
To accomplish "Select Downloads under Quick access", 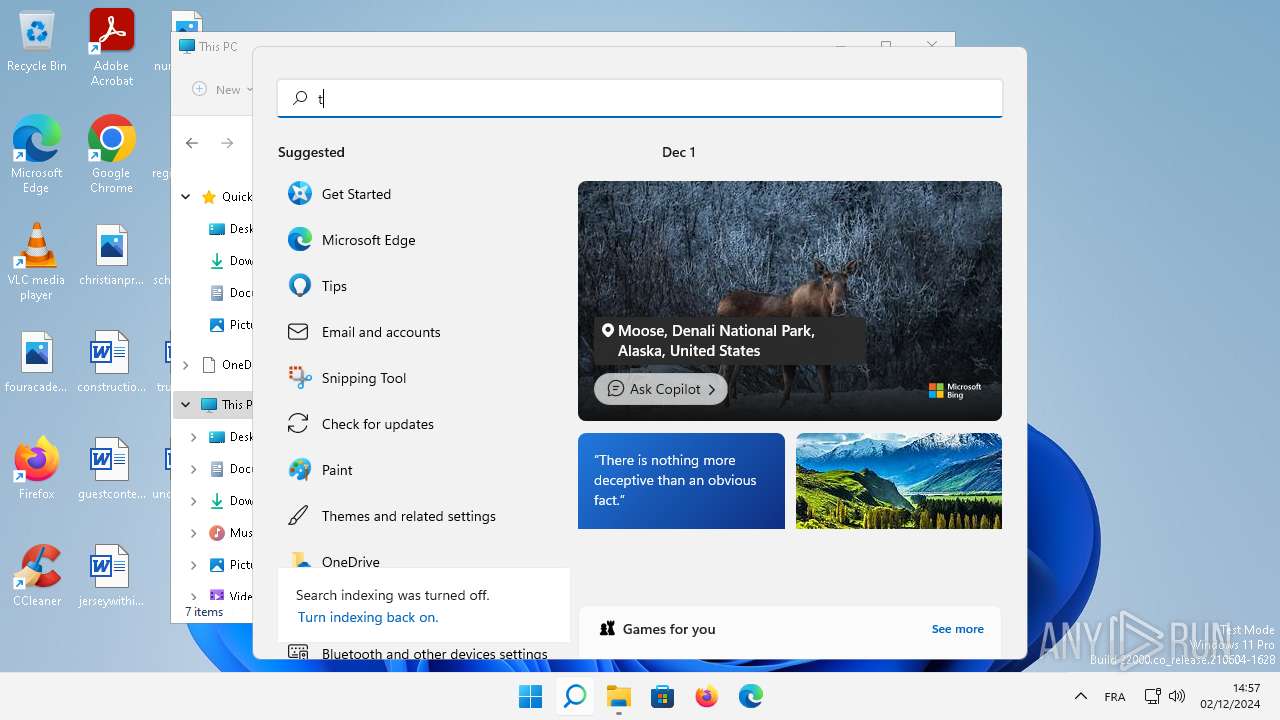I will click(230, 261).
